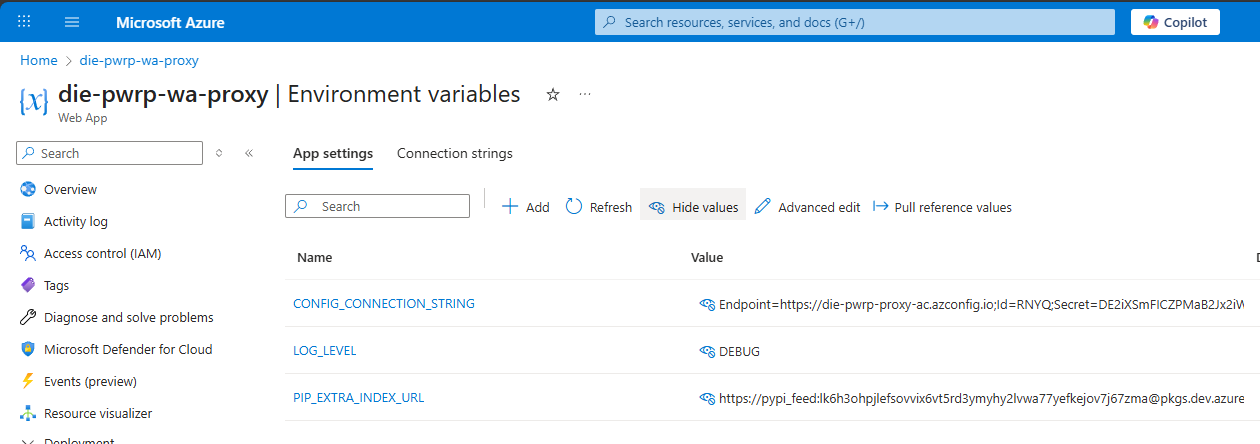Open Microsoft Defender for Cloud
1260x444 pixels.
pos(128,349)
